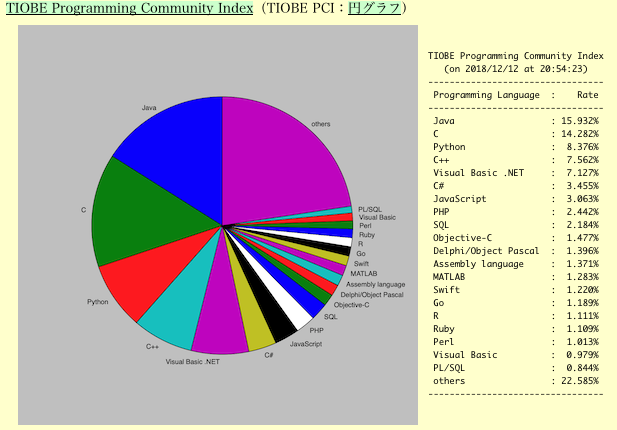This screenshot has width=617, height=430.
Task: Select the 'Perl' pie chart label
Action: click(x=365, y=226)
